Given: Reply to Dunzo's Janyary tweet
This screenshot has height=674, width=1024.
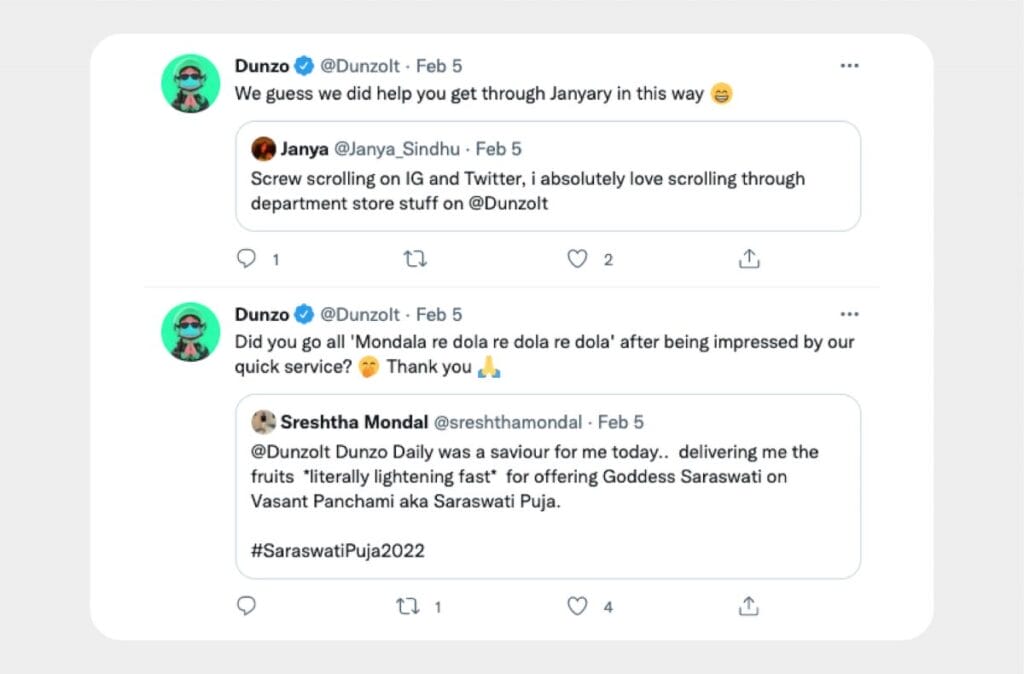Looking at the screenshot, I should point(246,259).
